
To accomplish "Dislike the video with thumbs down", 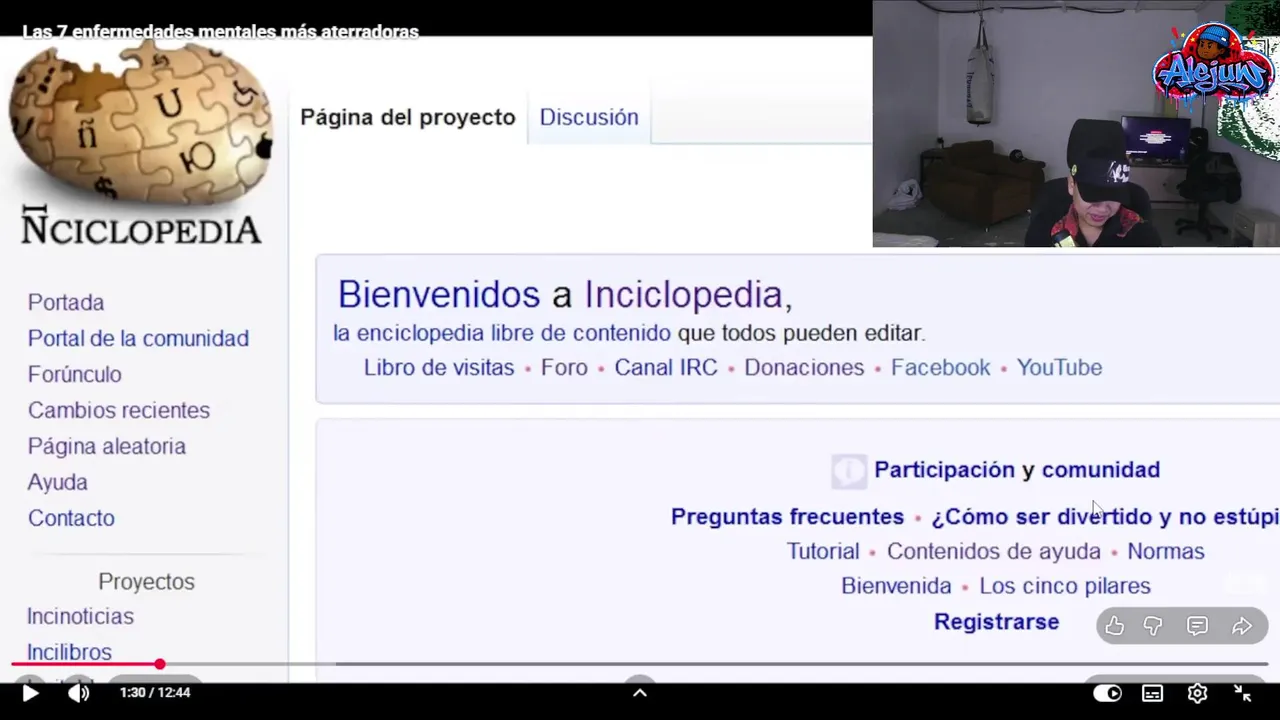I will (x=1153, y=626).
